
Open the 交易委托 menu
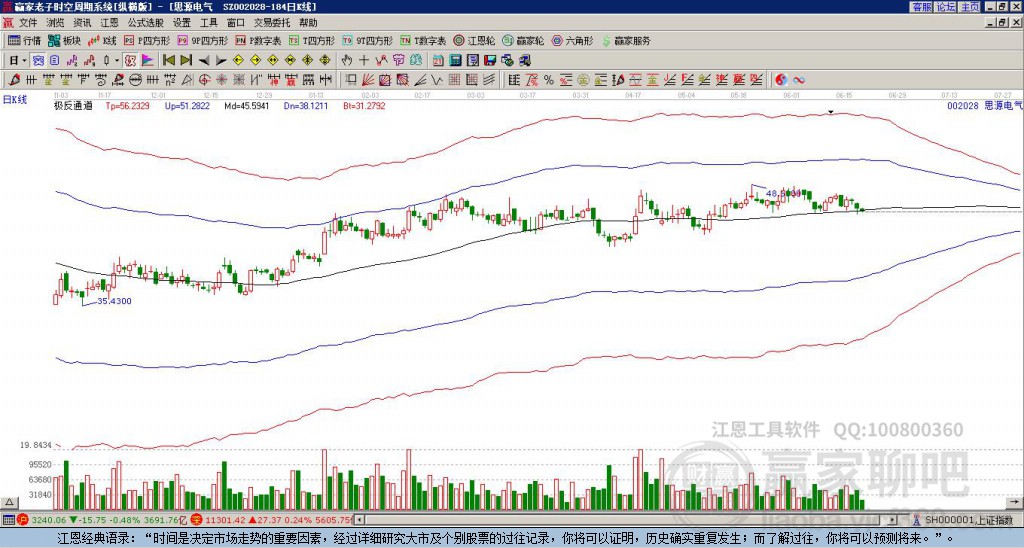(x=272, y=23)
